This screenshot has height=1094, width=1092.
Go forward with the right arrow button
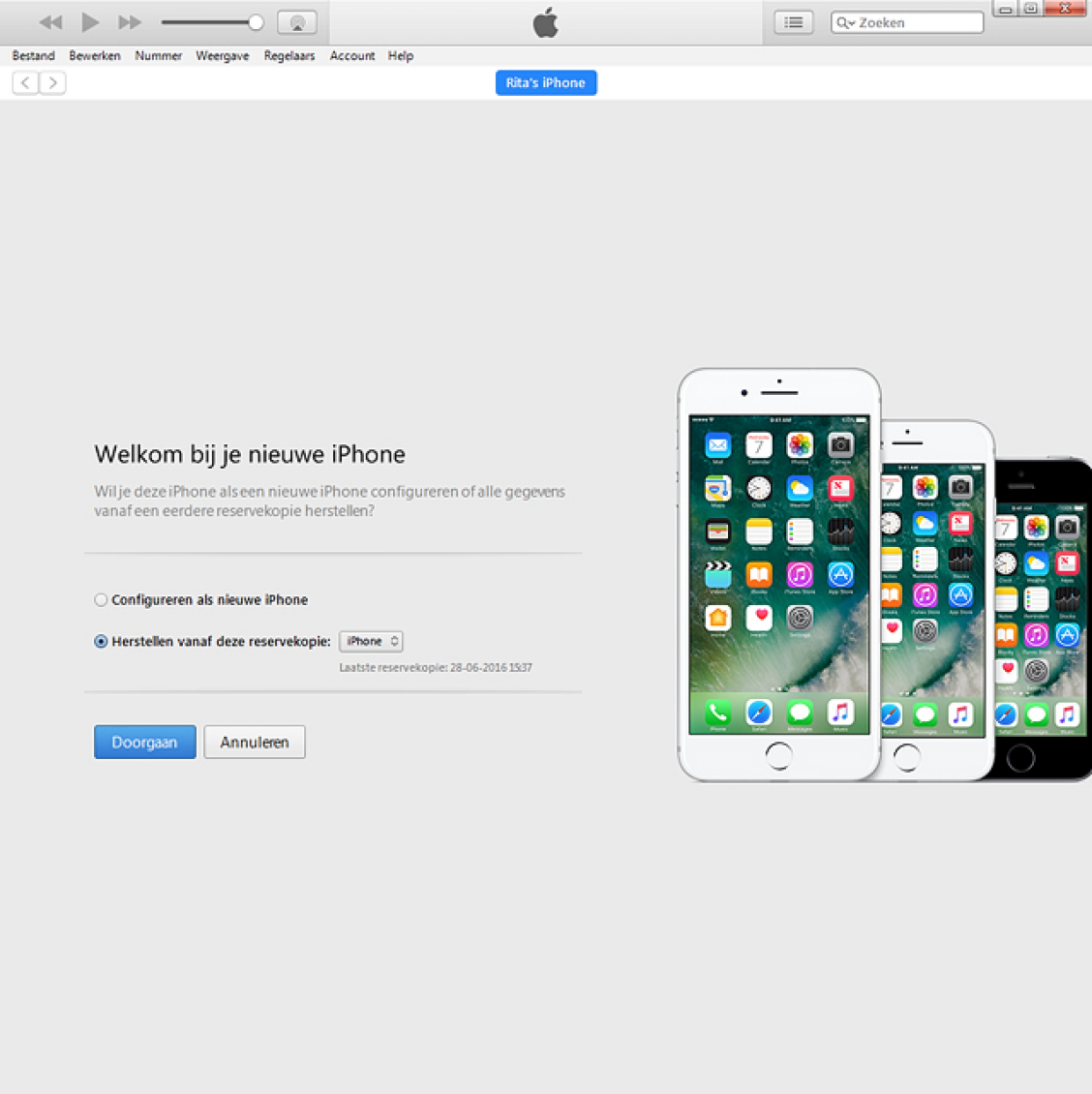tap(52, 82)
